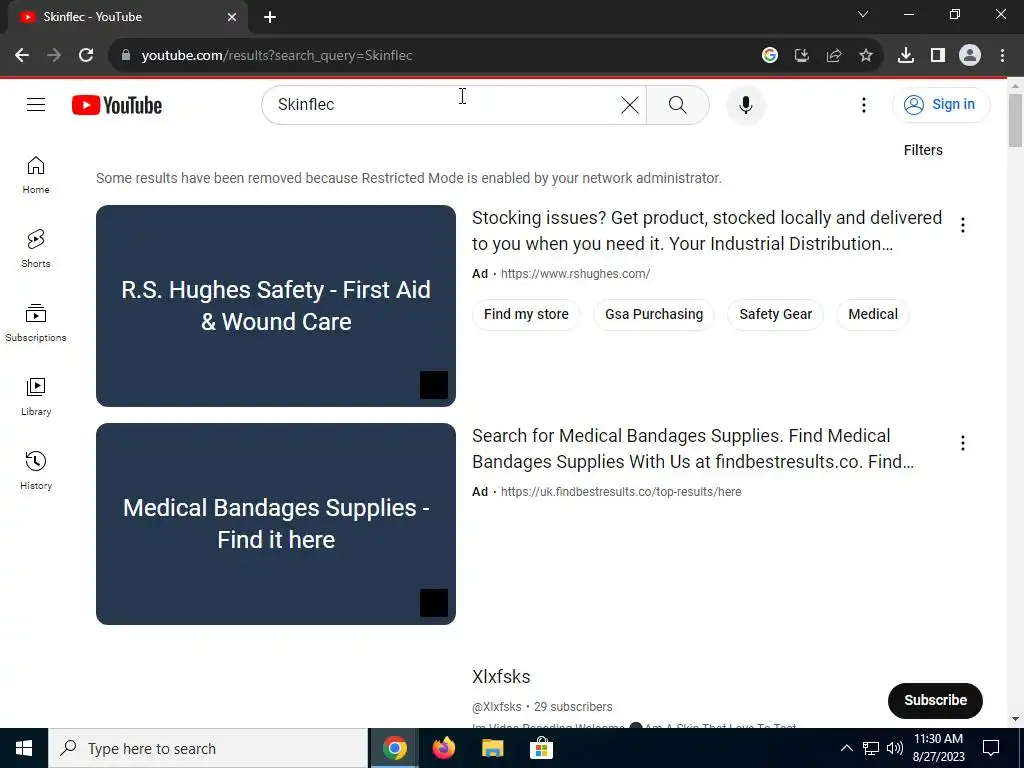Viewport: 1024px width, 768px height.
Task: Show hidden system tray icons
Action: 846,748
